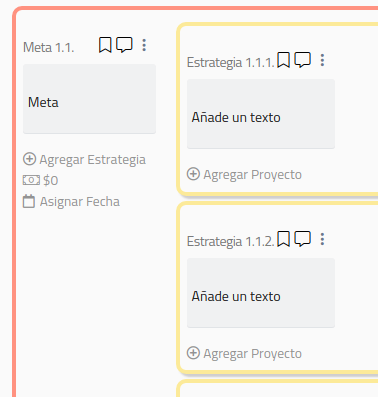This screenshot has width=378, height=397.
Task: Click the plus icon next to Agregar Estrategia
Action: pyautogui.click(x=29, y=159)
